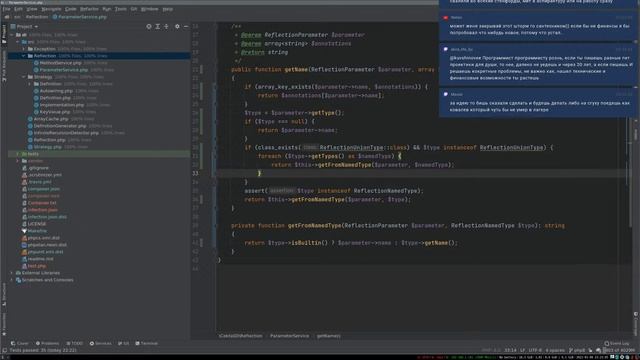The image size is (640, 360).
Task: Open the Event Log
Action: tap(616, 343)
